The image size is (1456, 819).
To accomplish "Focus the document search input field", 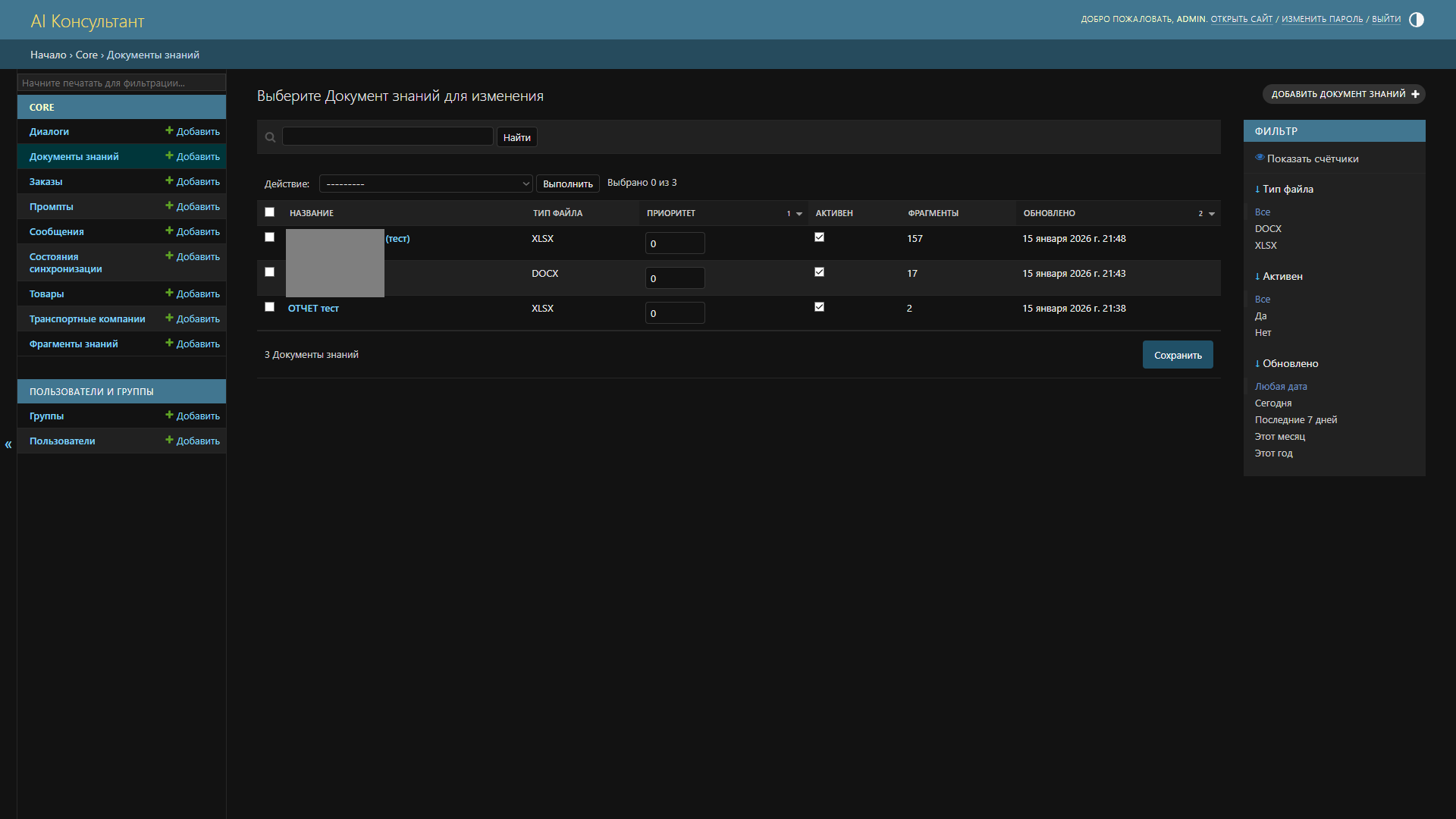I will 388,136.
